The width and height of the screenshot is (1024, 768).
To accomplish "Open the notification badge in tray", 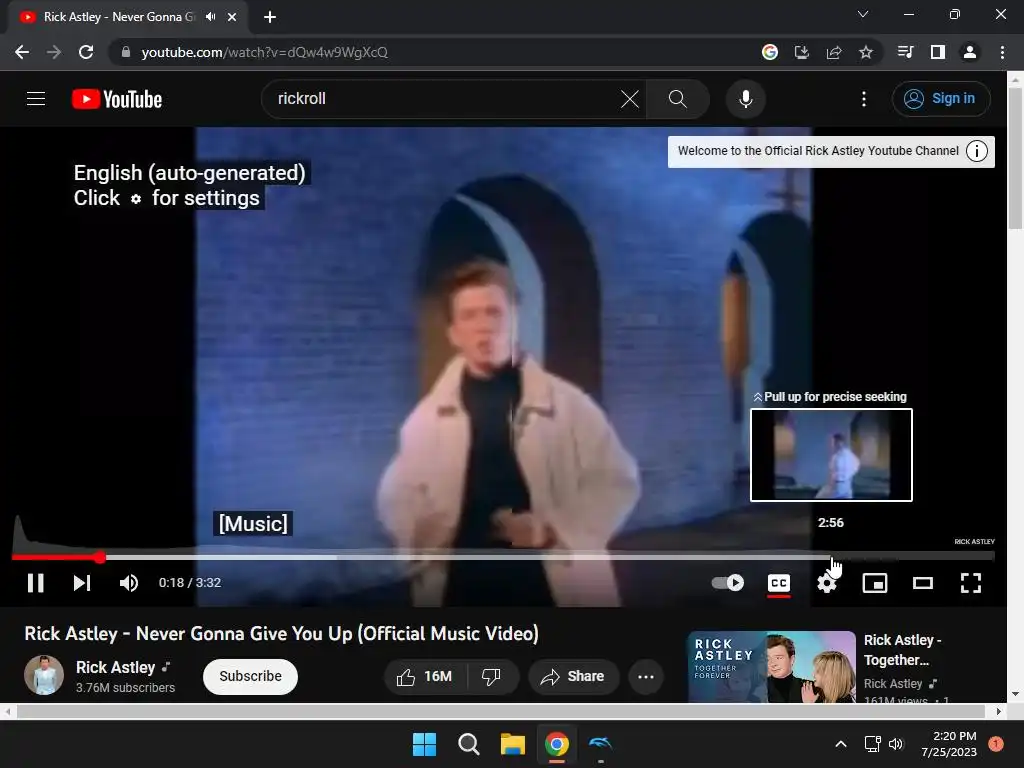I will 996,744.
